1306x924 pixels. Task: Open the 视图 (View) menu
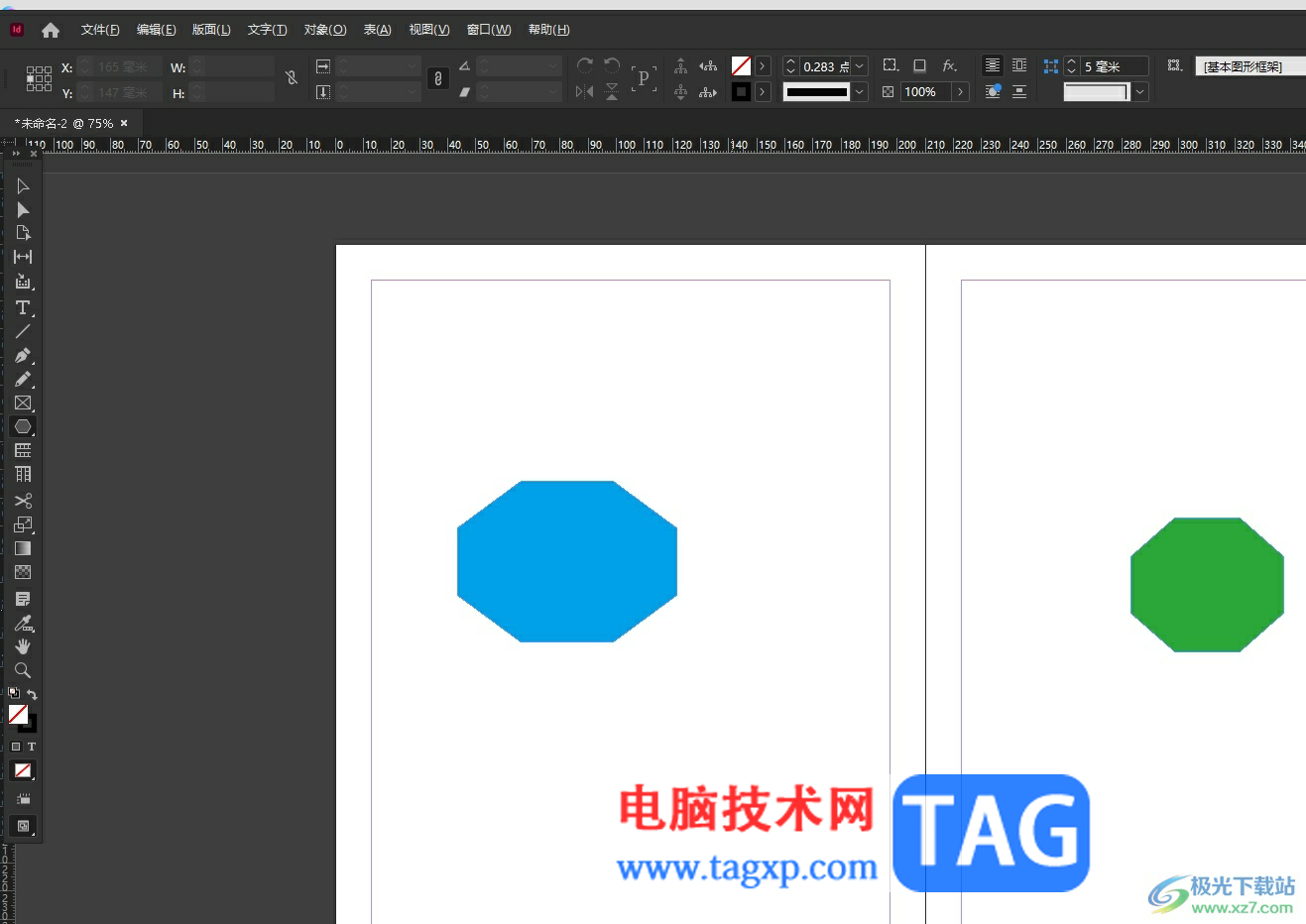429,30
